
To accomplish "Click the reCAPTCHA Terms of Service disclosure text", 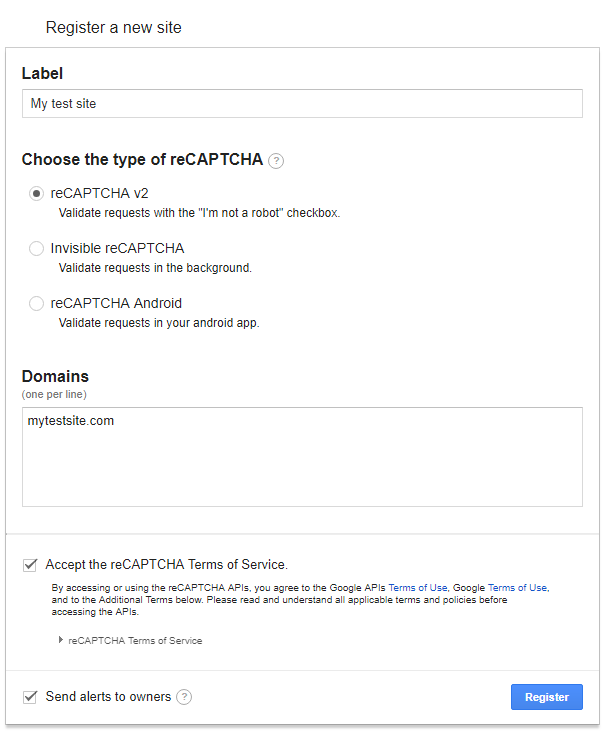I will (x=135, y=641).
